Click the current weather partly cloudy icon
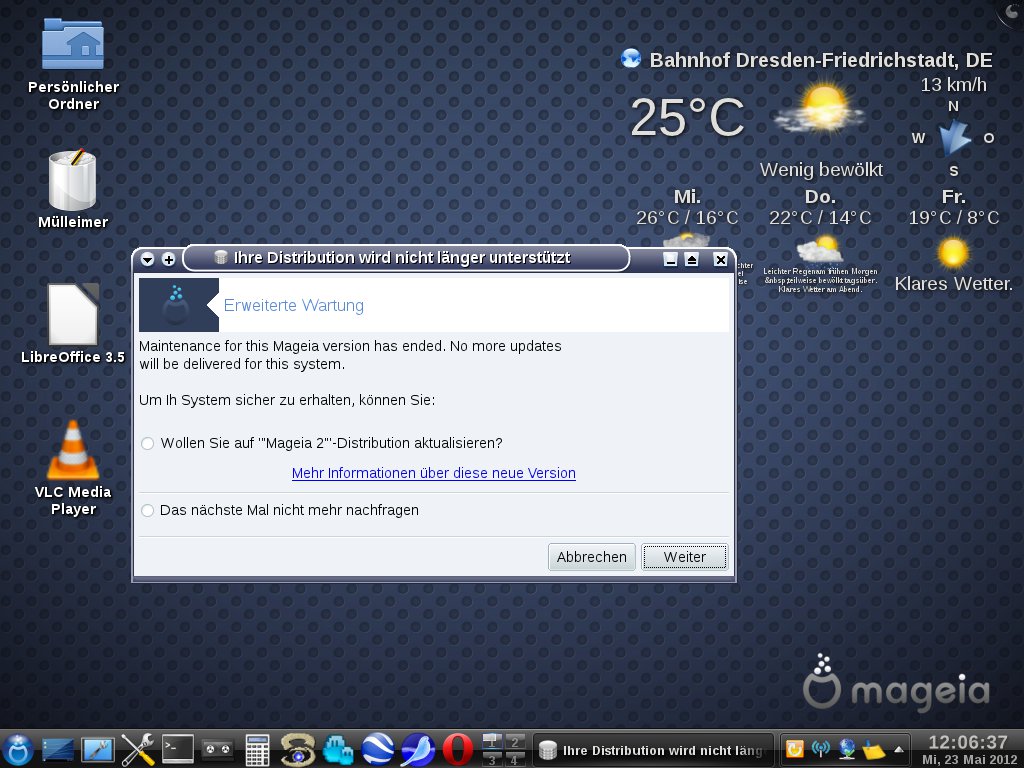Image resolution: width=1024 pixels, height=768 pixels. tap(820, 108)
